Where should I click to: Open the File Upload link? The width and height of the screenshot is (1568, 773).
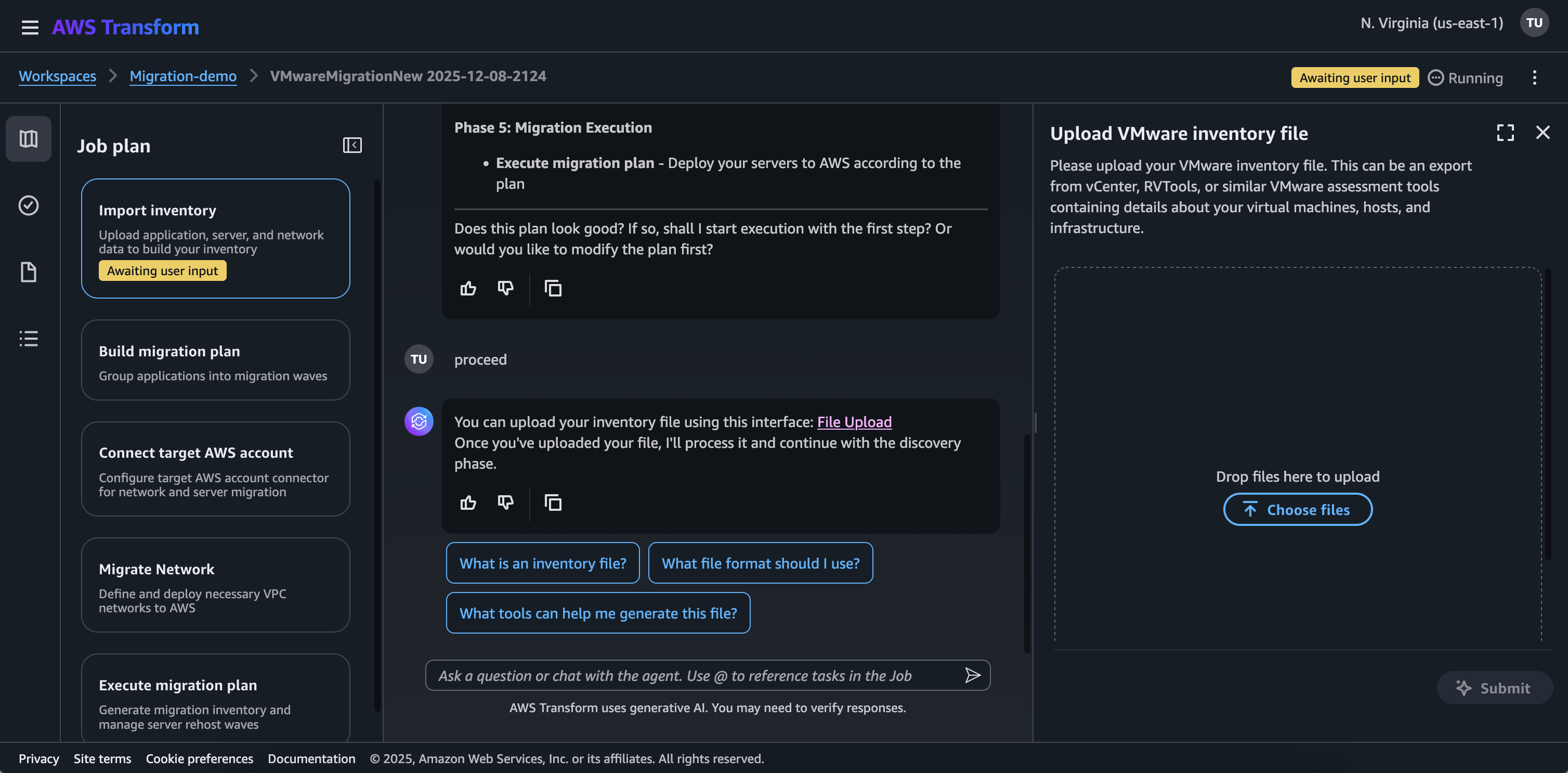click(854, 421)
